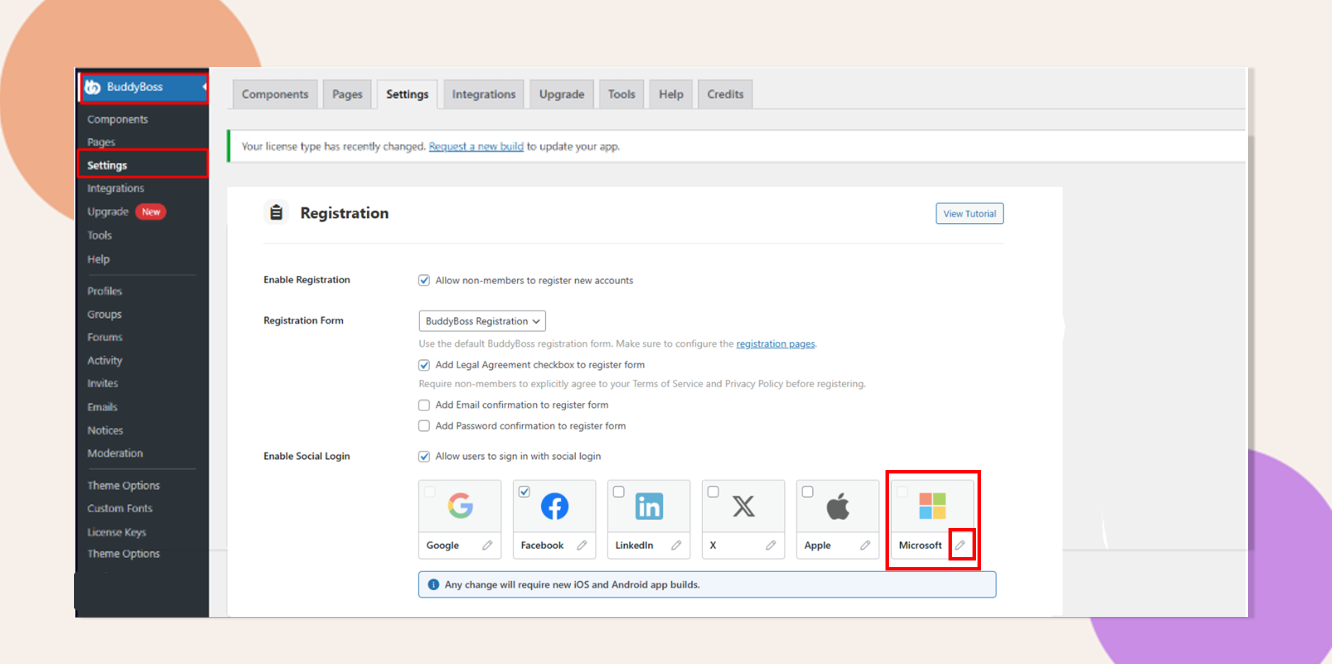This screenshot has height=664, width=1332.
Task: Click the BuddyBoss logo icon in sidebar
Action: pyautogui.click(x=93, y=87)
